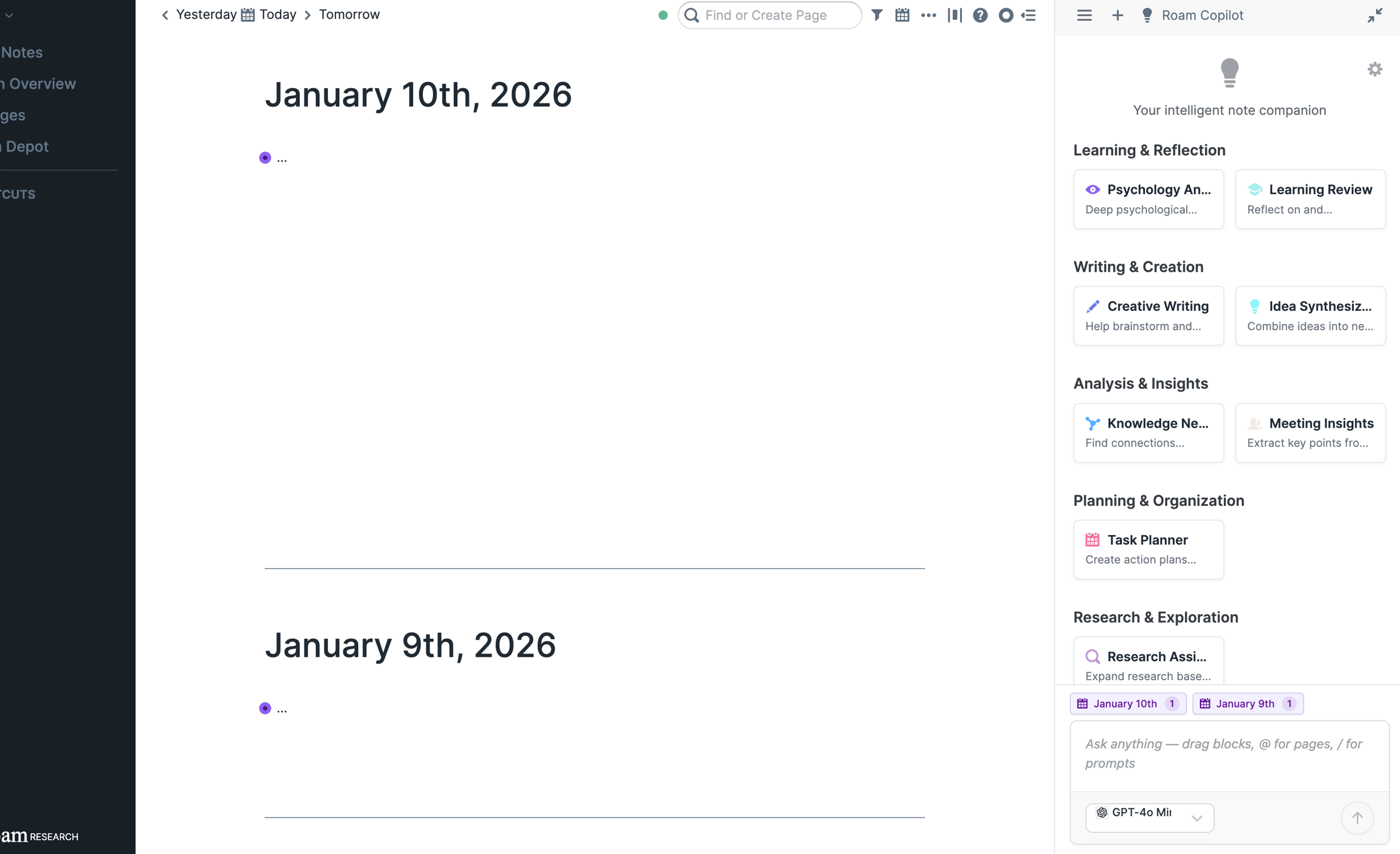Viewport: 1400px width, 854px height.
Task: Click the help question mark icon
Action: 980,15
